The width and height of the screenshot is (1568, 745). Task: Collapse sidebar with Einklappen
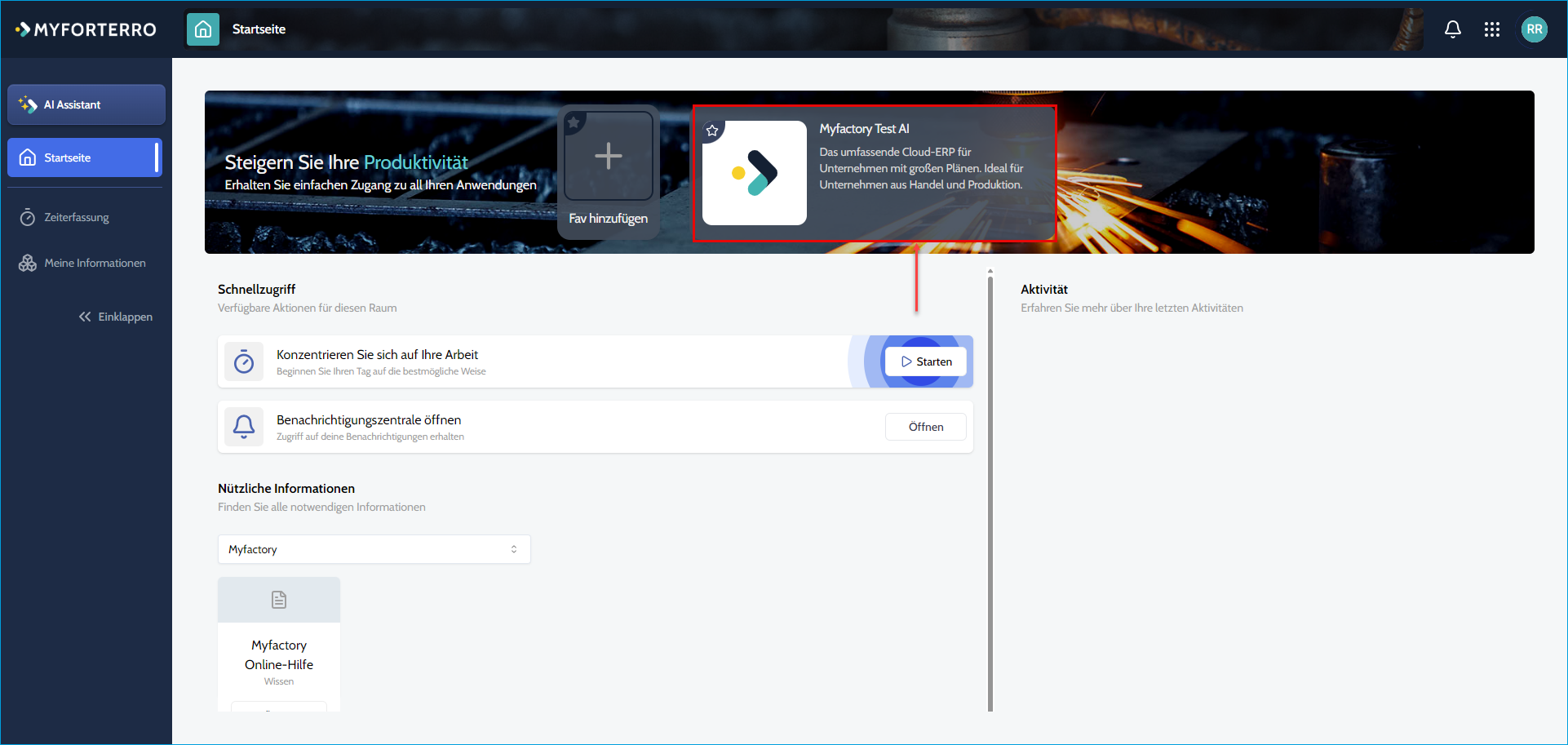click(x=116, y=317)
